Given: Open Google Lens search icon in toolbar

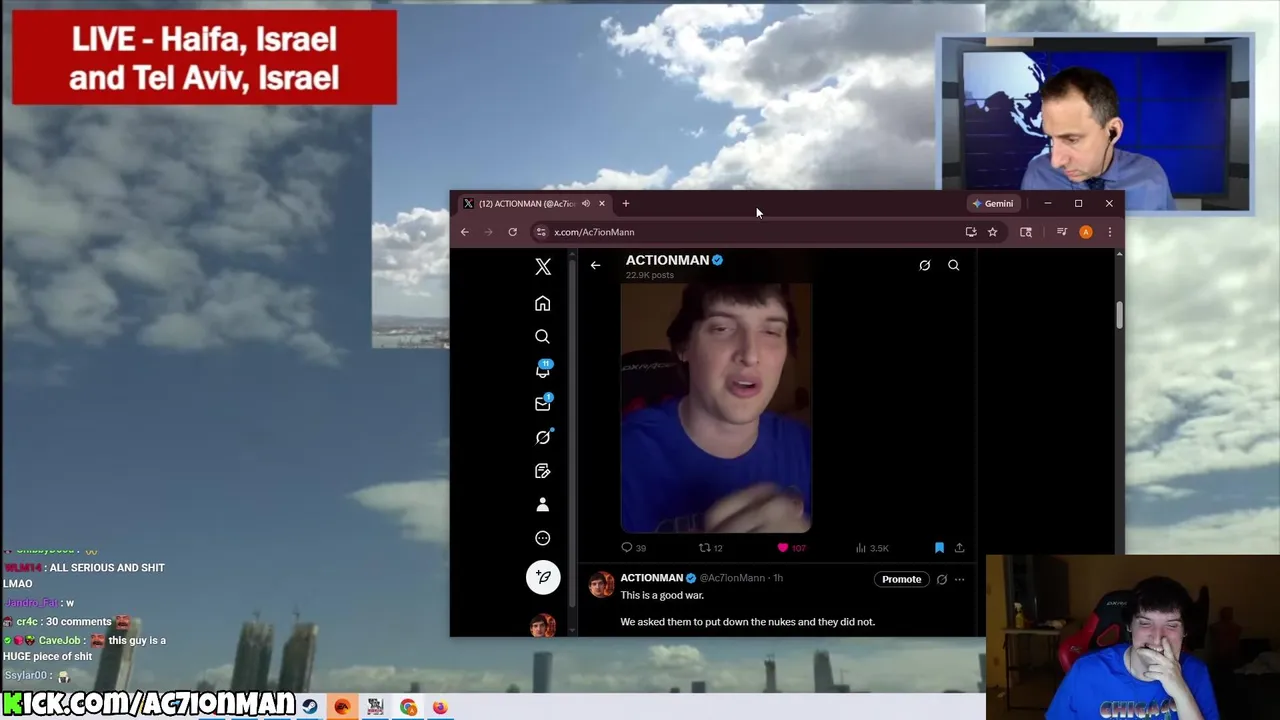Looking at the screenshot, I should pyautogui.click(x=1026, y=232).
